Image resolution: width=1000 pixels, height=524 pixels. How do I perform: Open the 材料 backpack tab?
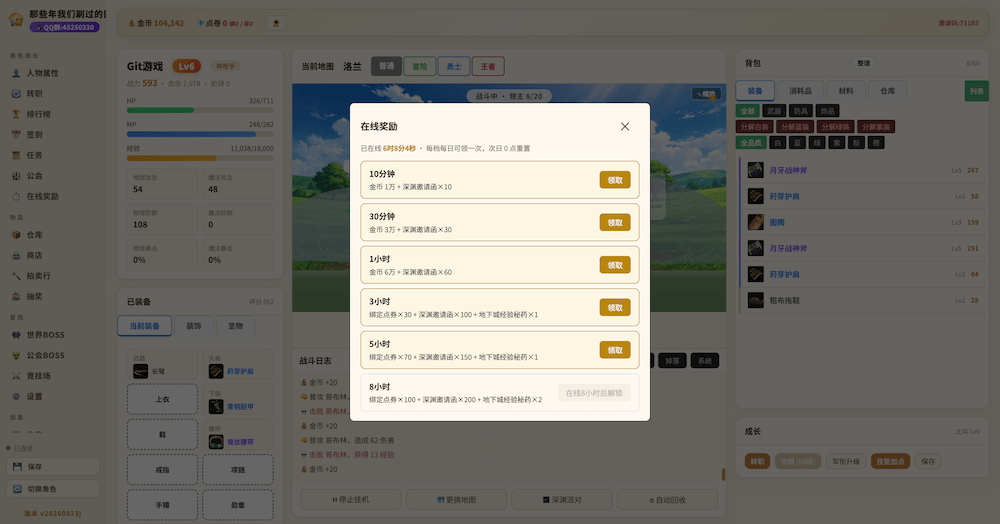[x=846, y=91]
